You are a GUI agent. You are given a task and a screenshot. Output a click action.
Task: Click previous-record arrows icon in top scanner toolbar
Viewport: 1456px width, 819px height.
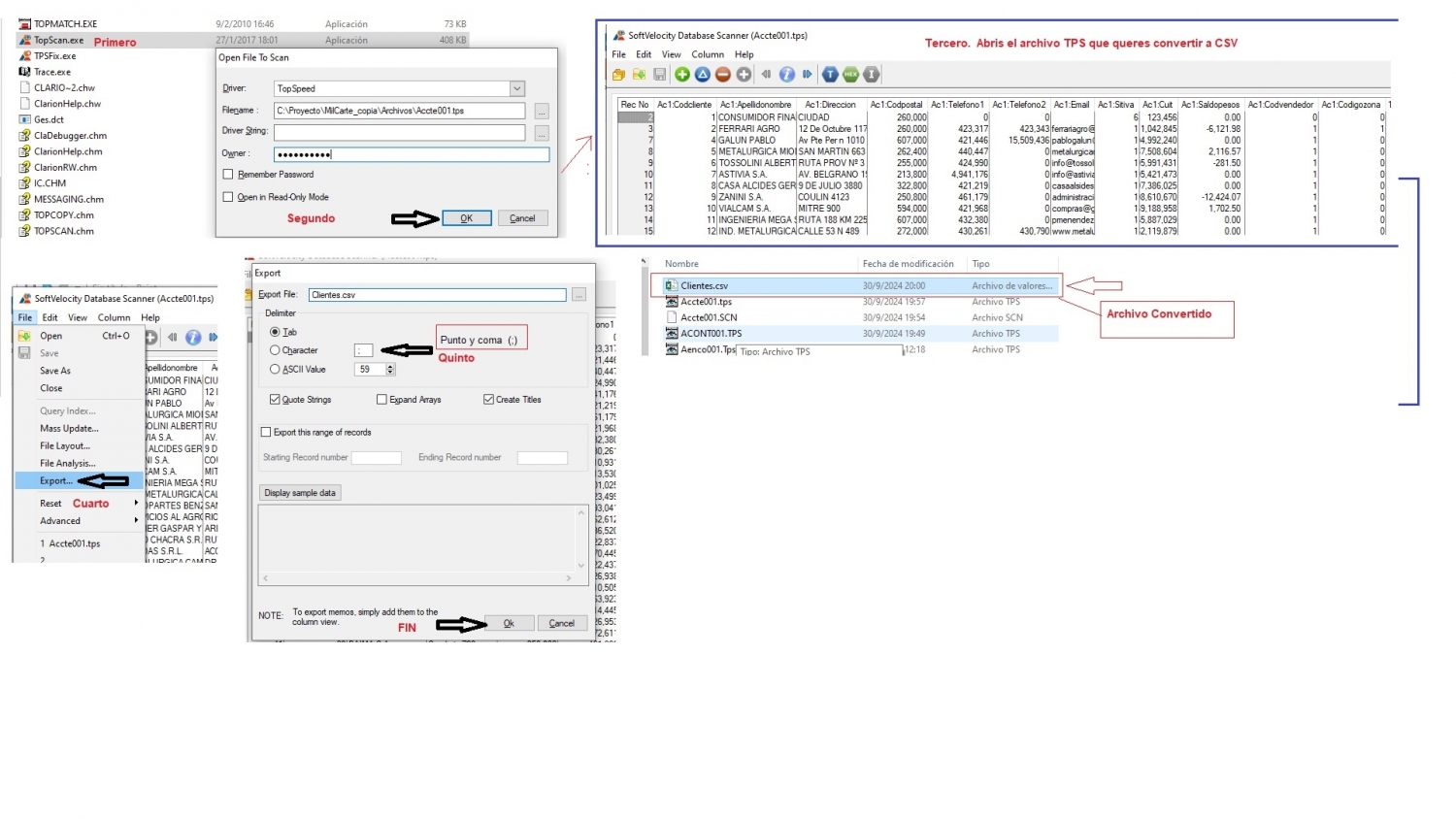[x=766, y=75]
